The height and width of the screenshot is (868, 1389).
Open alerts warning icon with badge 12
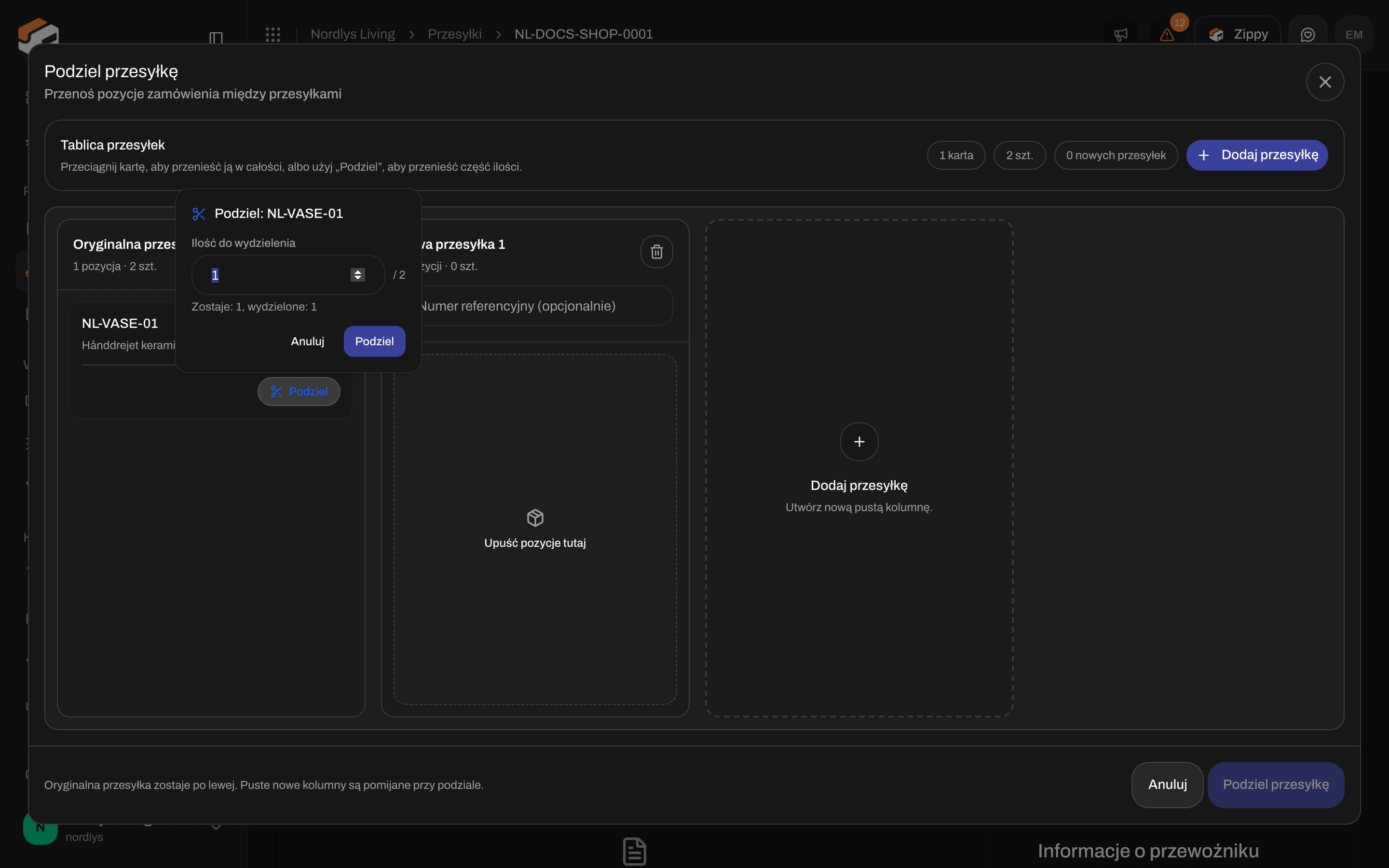pyautogui.click(x=1167, y=35)
